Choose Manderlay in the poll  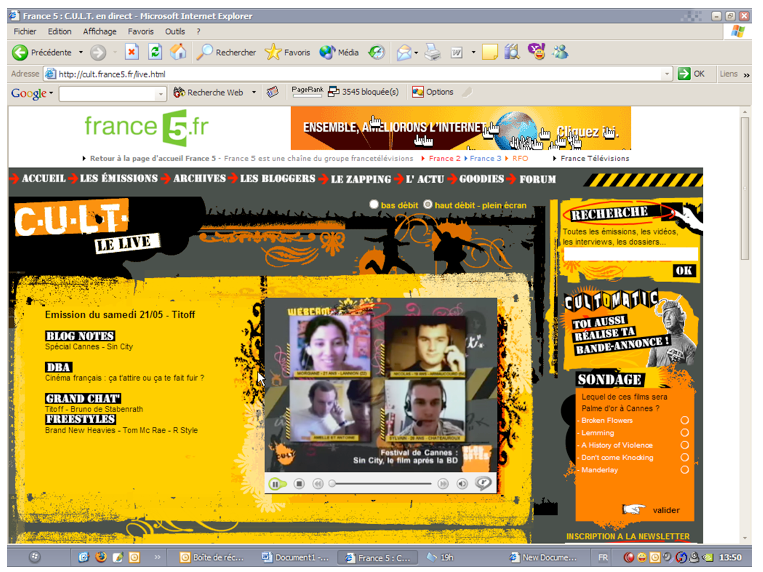pos(685,470)
